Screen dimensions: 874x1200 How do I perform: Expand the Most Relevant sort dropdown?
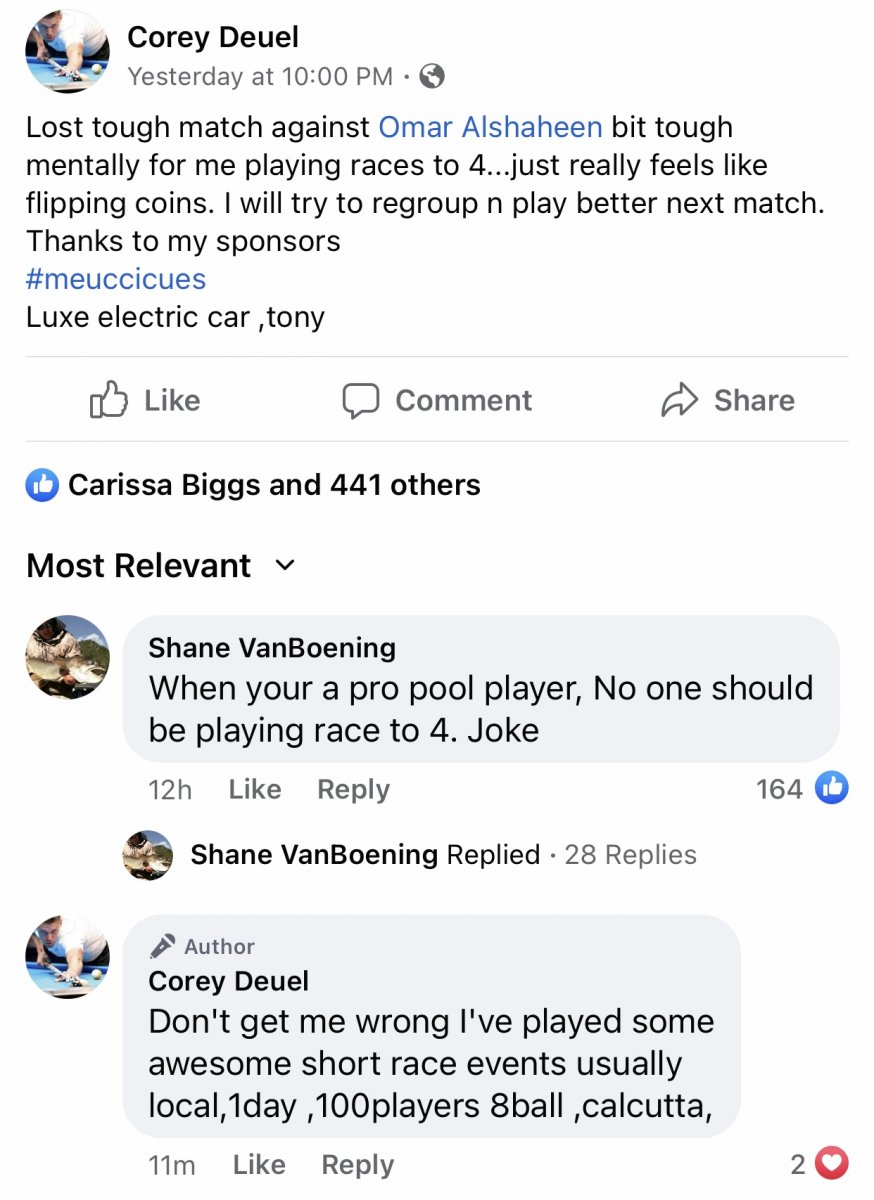285,565
